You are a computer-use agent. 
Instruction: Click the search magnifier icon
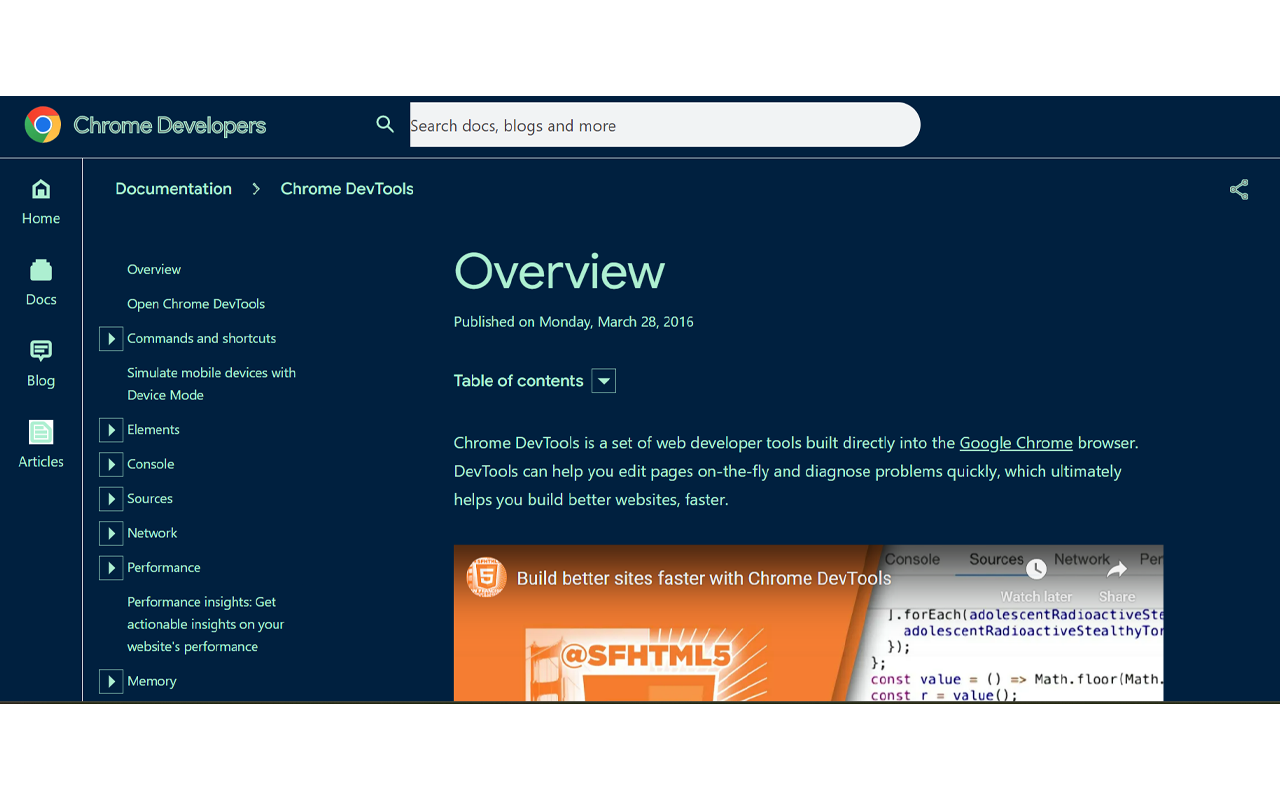385,124
